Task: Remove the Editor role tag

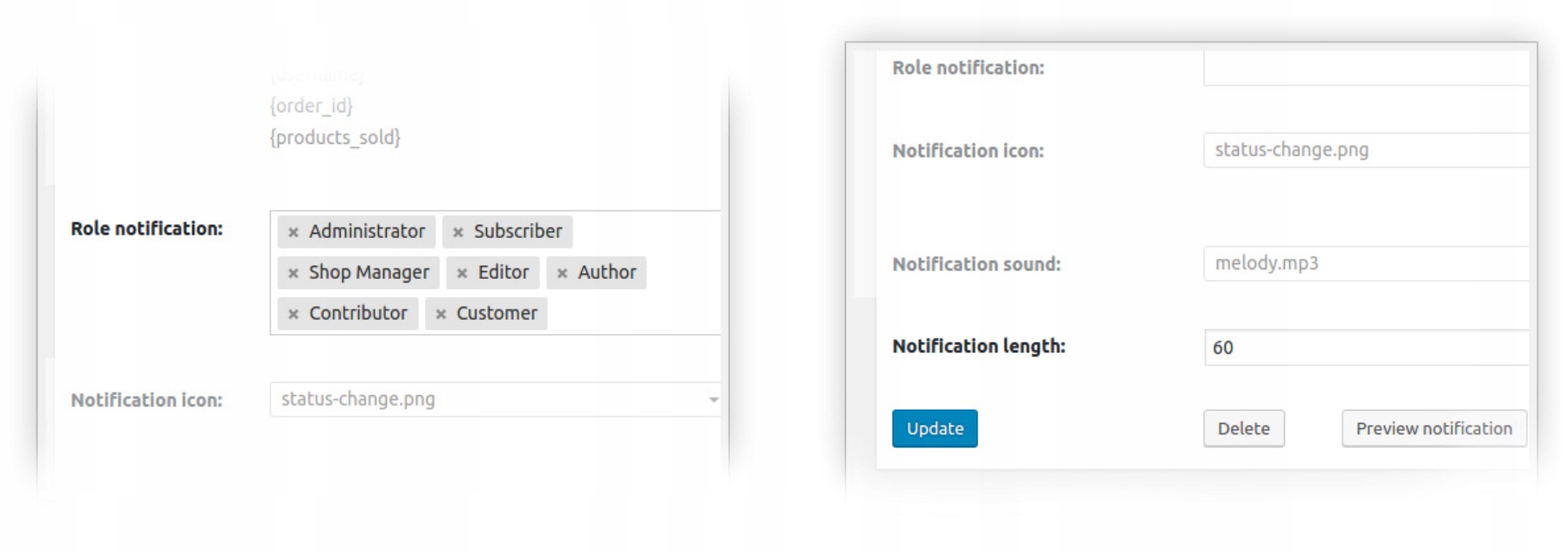Action: (463, 273)
